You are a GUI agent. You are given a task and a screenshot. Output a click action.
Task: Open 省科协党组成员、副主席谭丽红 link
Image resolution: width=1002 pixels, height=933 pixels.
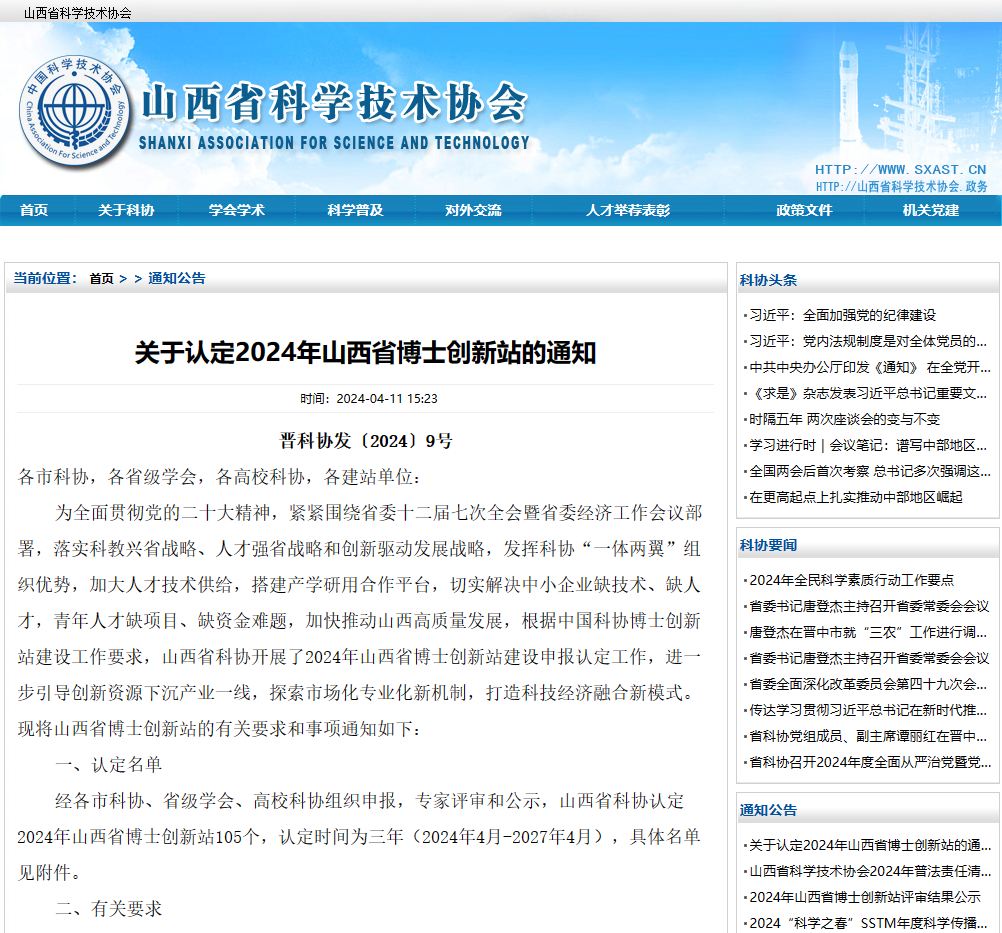pyautogui.click(x=868, y=736)
